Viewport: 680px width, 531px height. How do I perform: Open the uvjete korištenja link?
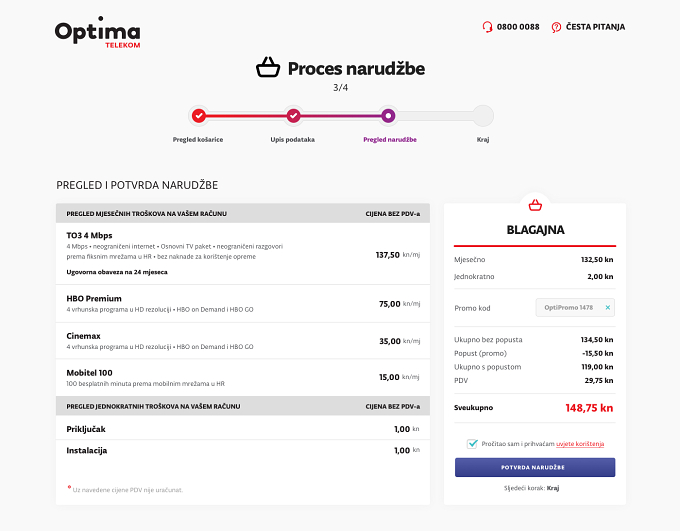(x=580, y=444)
